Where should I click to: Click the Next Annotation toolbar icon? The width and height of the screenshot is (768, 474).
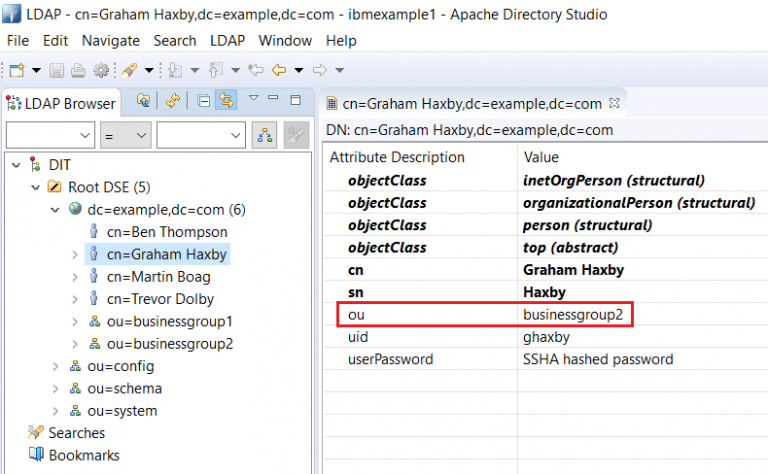175,71
